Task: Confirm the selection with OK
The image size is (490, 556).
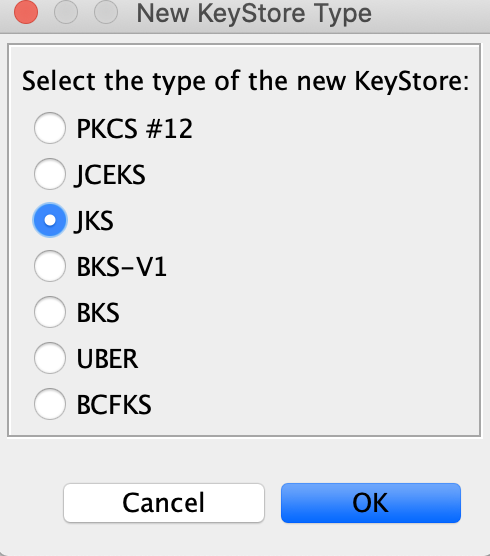Action: click(371, 503)
